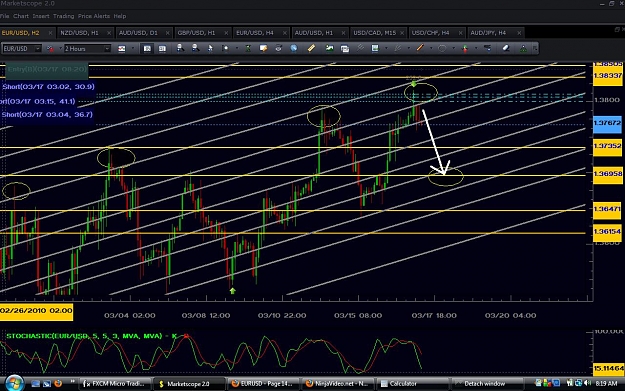Image resolution: width=625 pixels, height=391 pixels.
Task: Expand the ellipse shape tool dropdown
Action: [x=453, y=49]
